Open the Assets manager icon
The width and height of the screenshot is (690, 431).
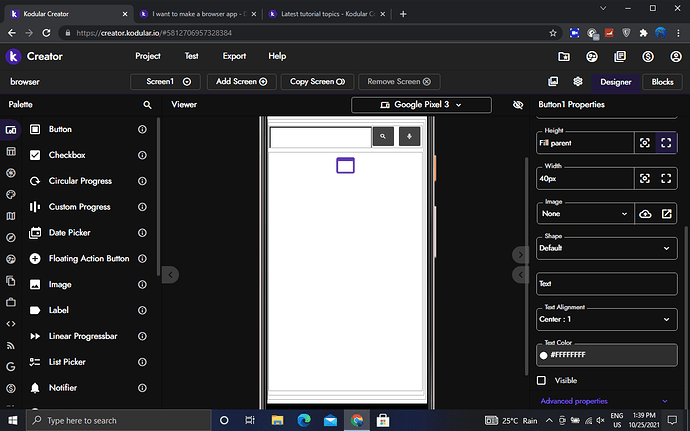[x=553, y=81]
